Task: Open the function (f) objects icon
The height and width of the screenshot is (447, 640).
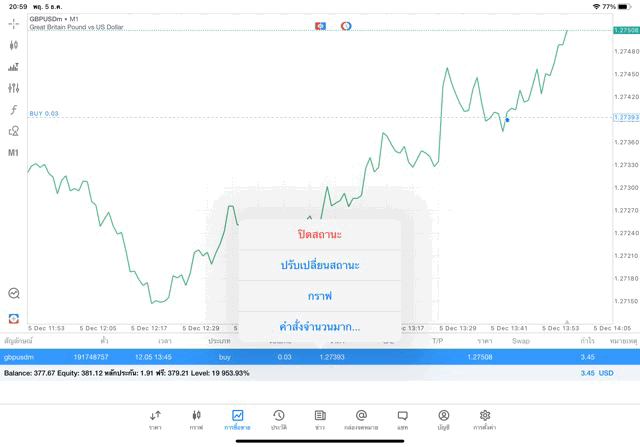Action: coord(14,110)
